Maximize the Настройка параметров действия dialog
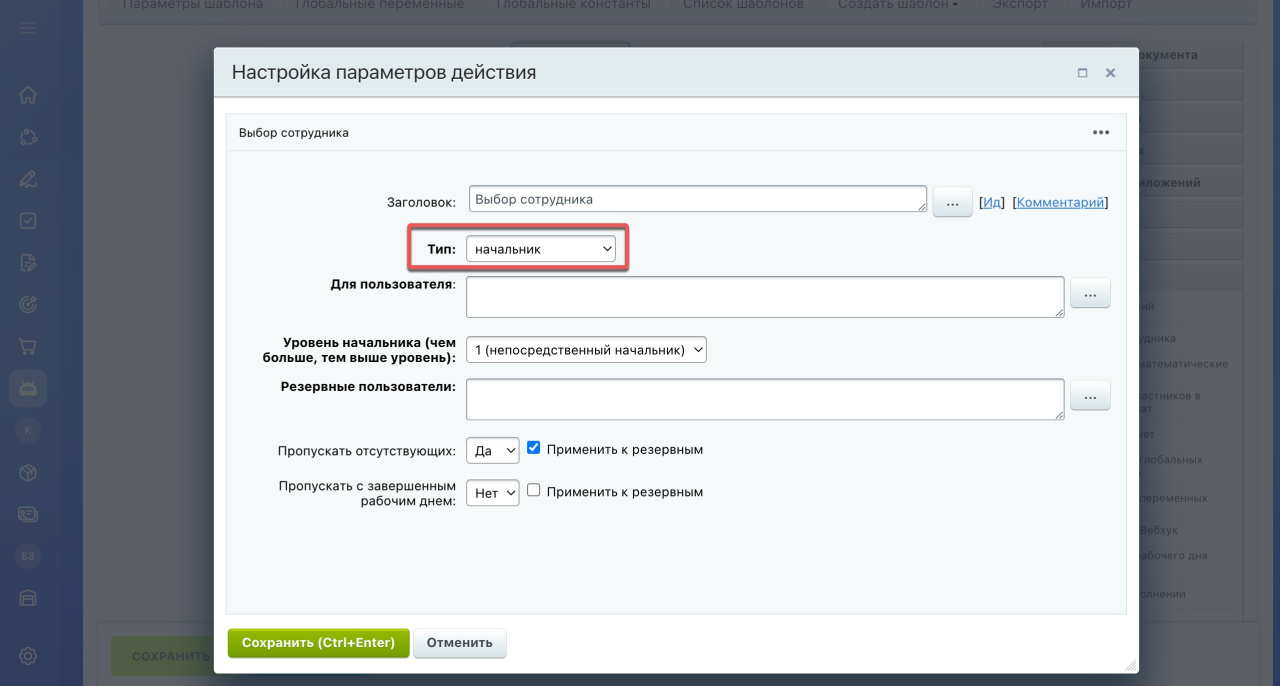Image resolution: width=1280 pixels, height=686 pixels. point(1083,73)
